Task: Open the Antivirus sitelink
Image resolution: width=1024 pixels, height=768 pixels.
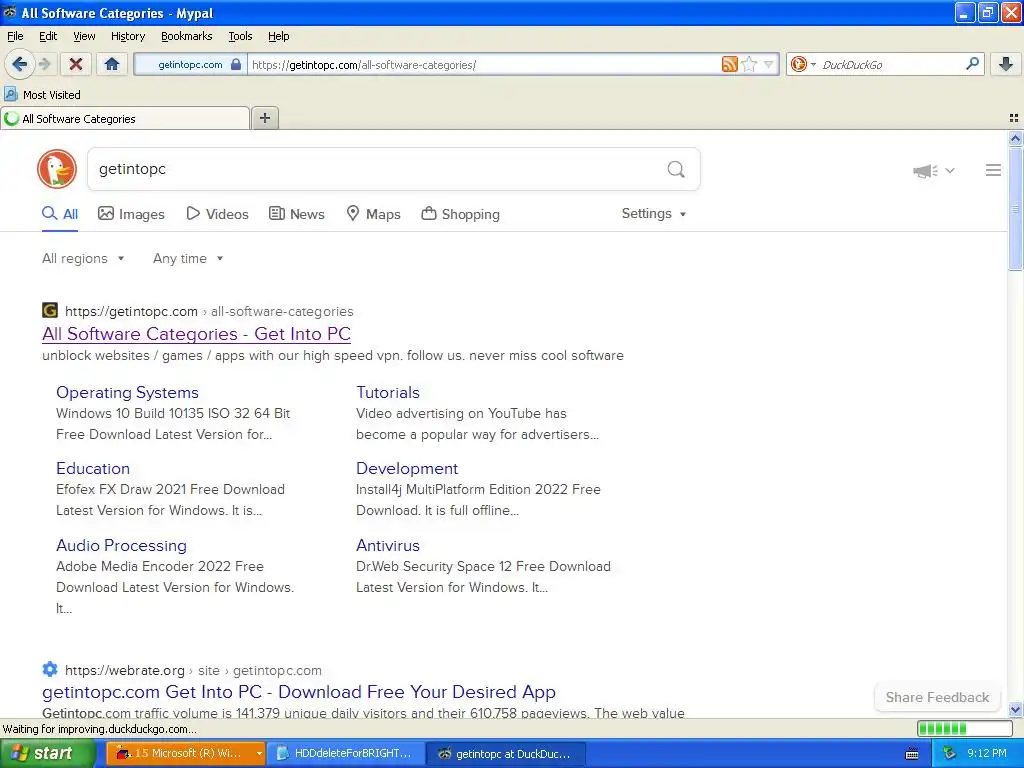Action: click(x=388, y=545)
